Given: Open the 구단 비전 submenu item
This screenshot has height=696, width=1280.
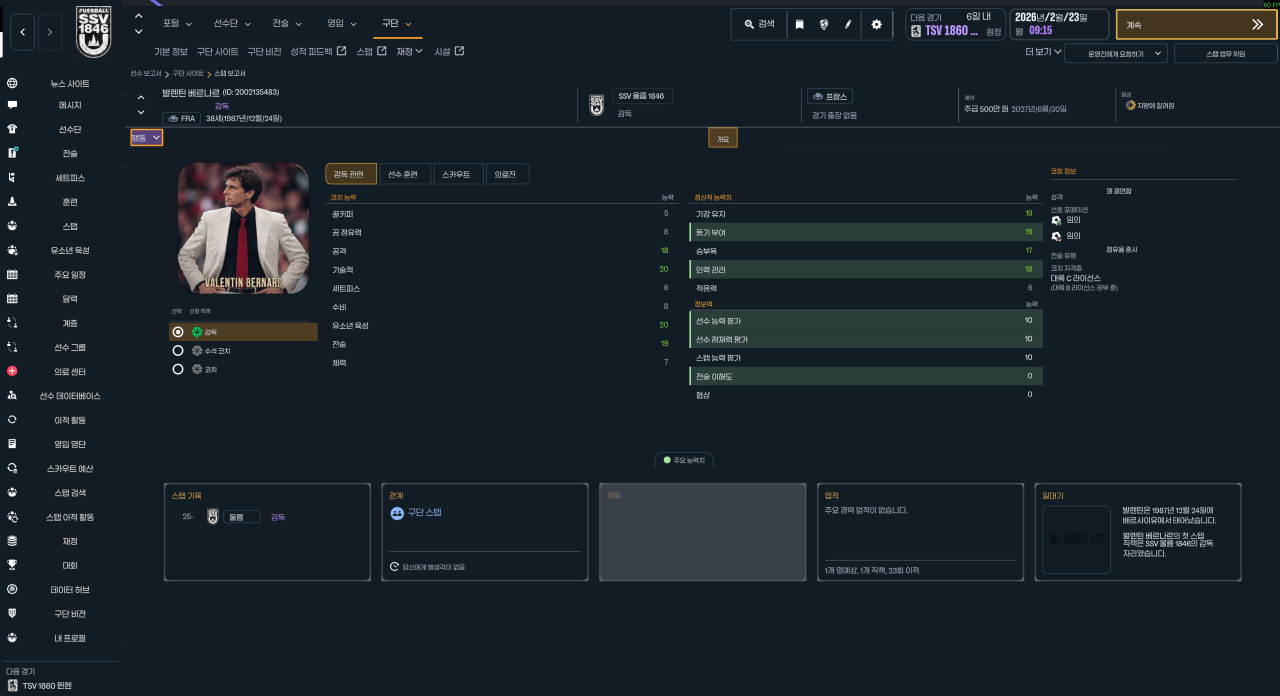Looking at the screenshot, I should click(264, 51).
